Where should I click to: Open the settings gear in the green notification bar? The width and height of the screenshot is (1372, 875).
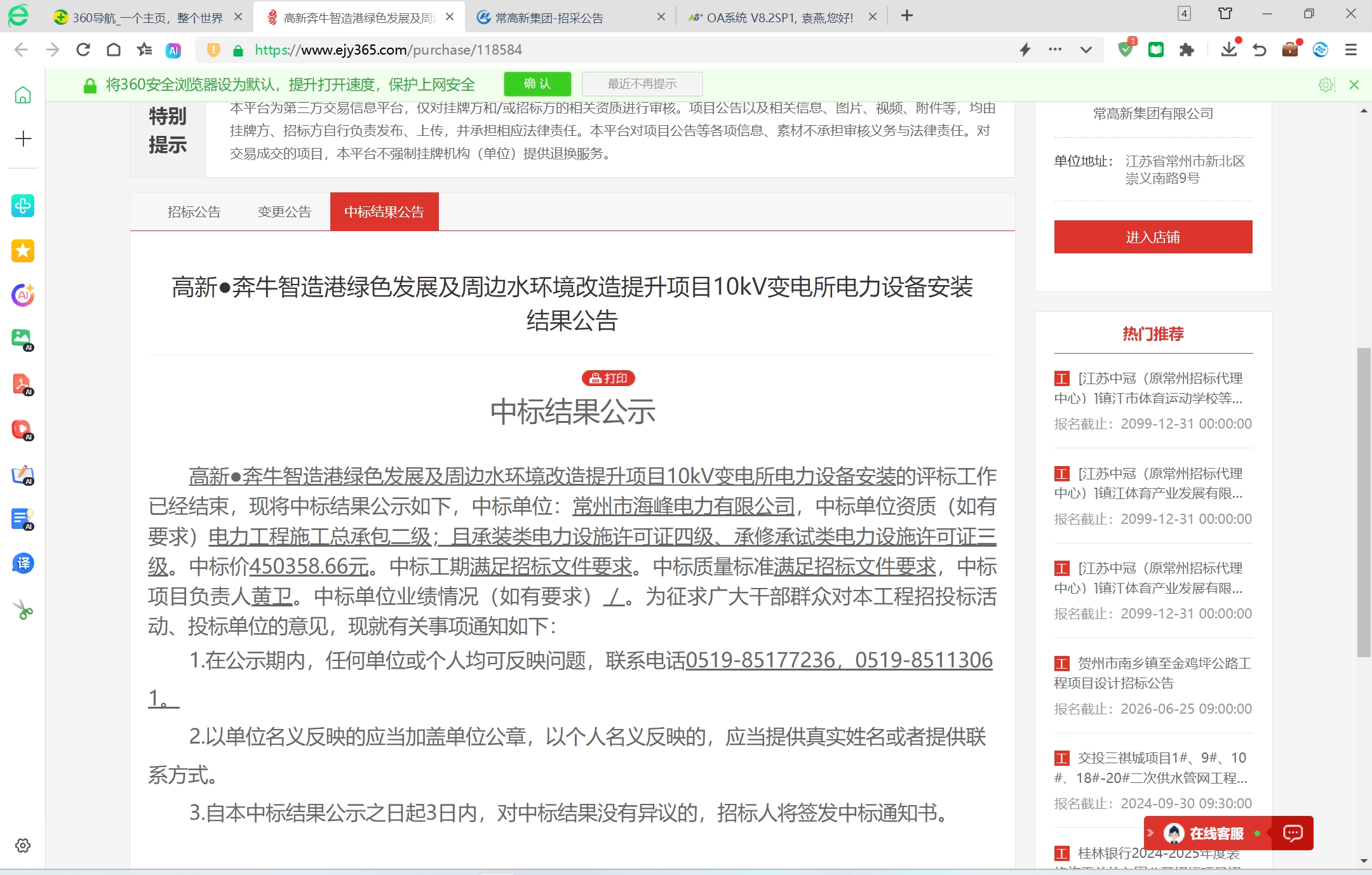1326,84
